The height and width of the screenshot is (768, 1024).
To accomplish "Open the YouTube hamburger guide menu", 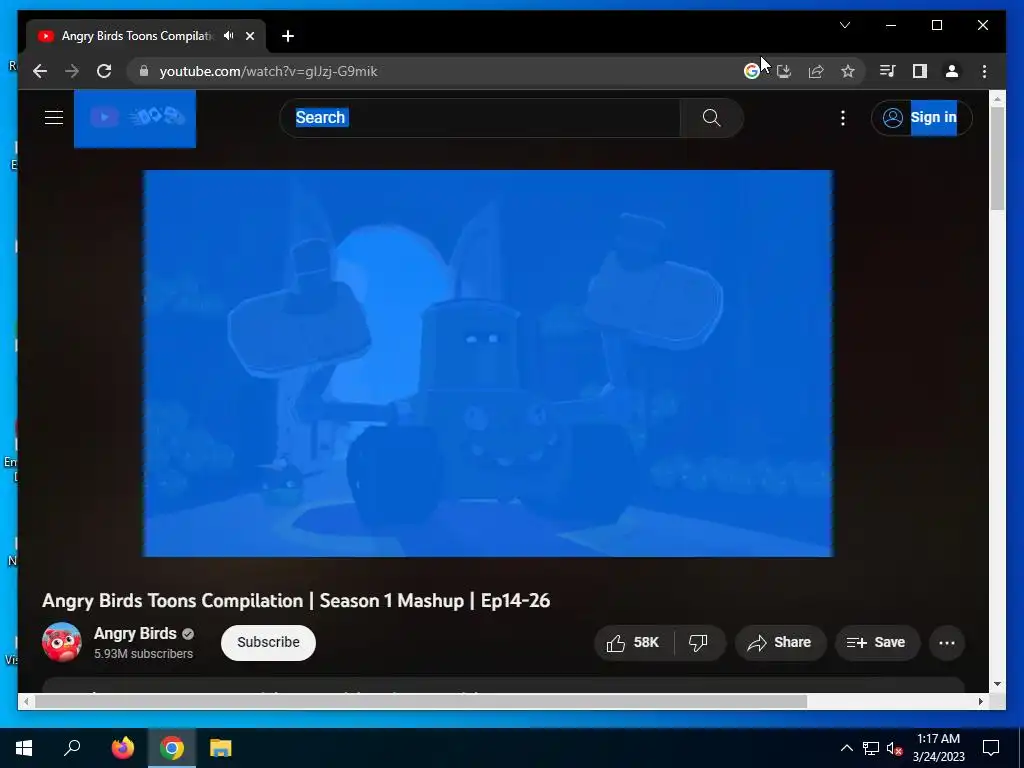I will 54,118.
